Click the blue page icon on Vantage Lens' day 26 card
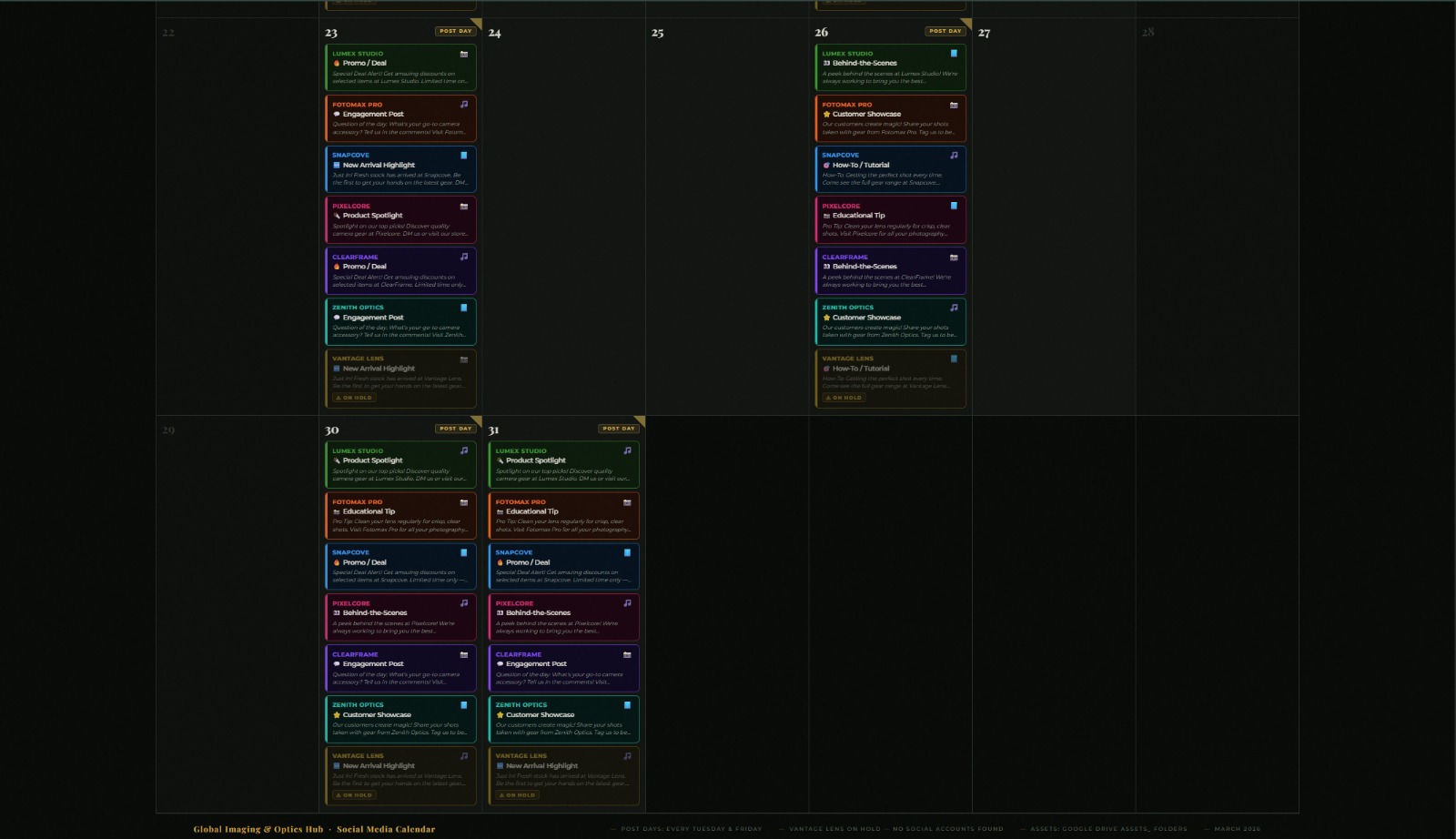The height and width of the screenshot is (839, 1456). [954, 359]
